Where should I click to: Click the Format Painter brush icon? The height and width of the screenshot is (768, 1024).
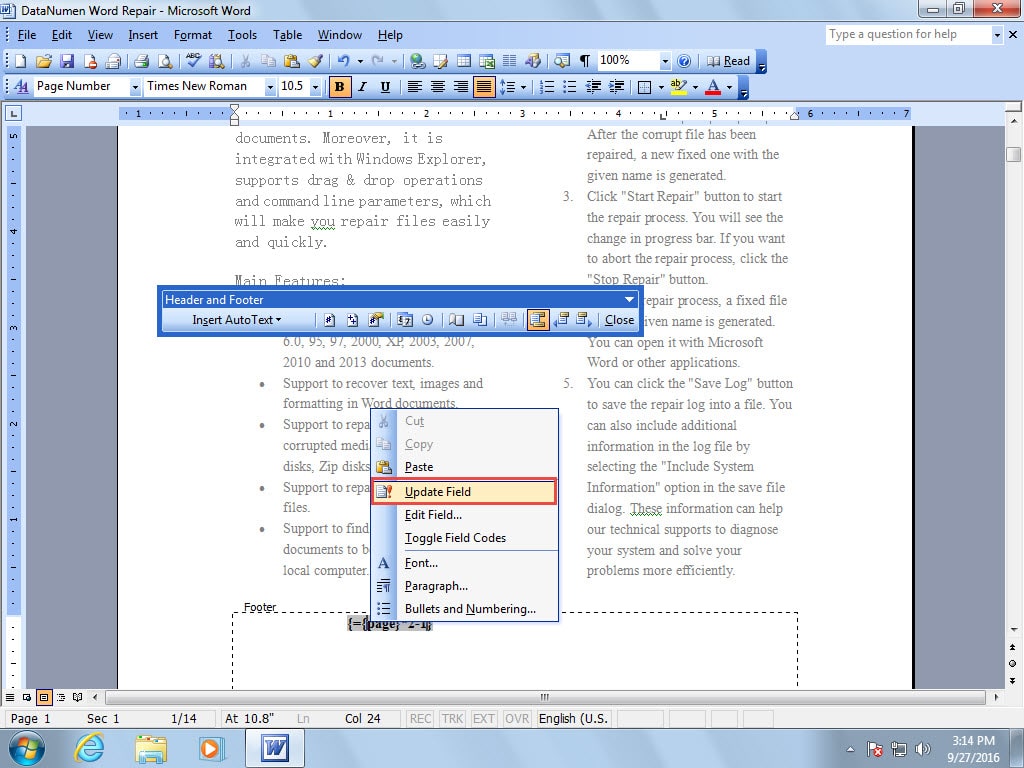click(315, 62)
